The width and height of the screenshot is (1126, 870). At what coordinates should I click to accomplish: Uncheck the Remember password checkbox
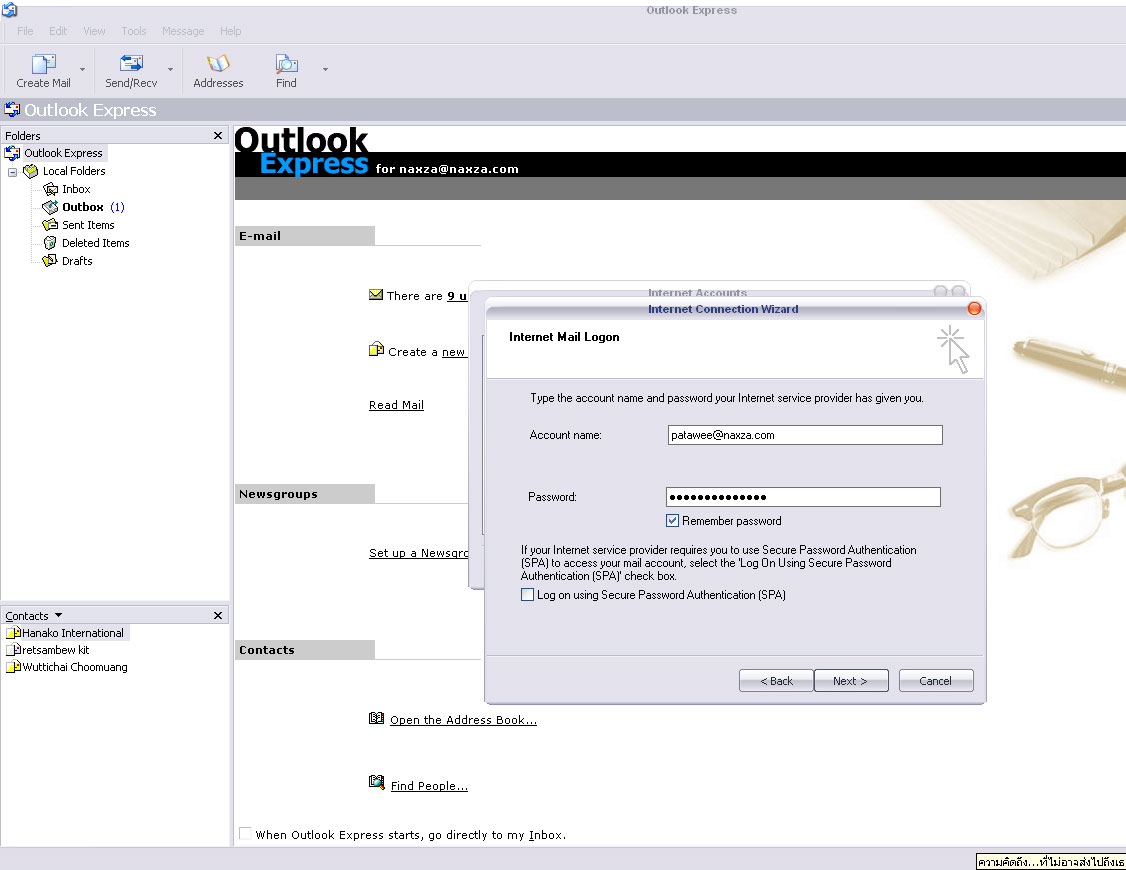coord(672,520)
